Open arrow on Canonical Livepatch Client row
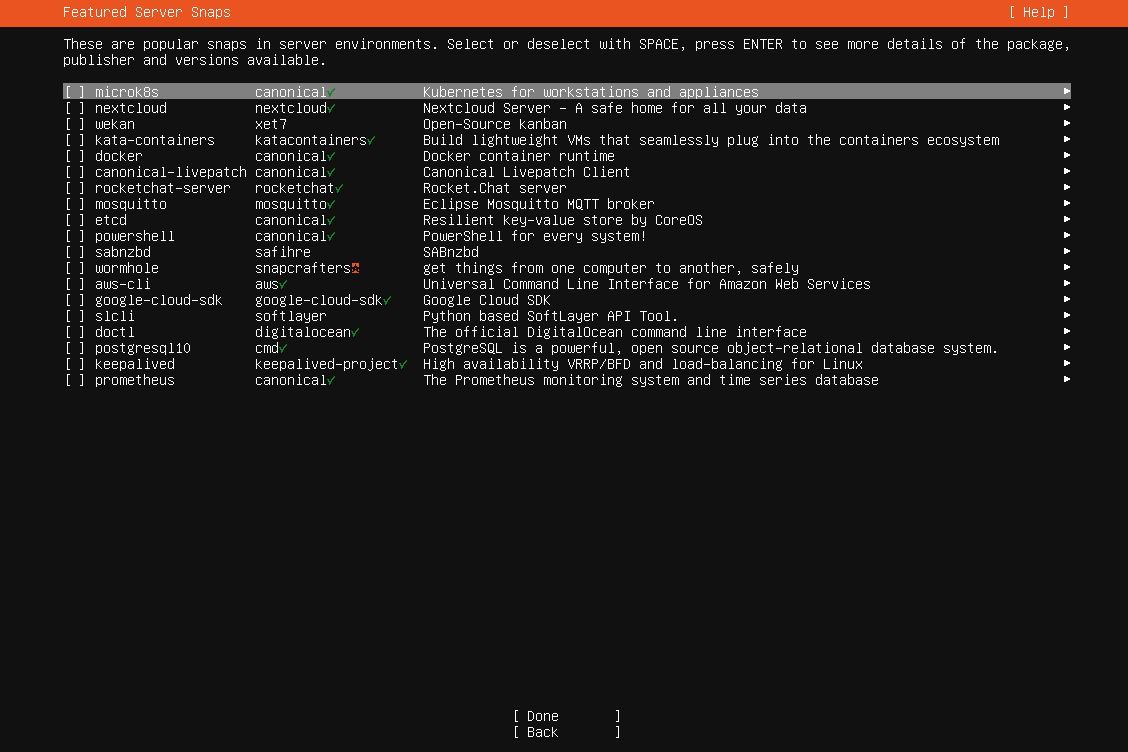1128x752 pixels. coord(1067,171)
